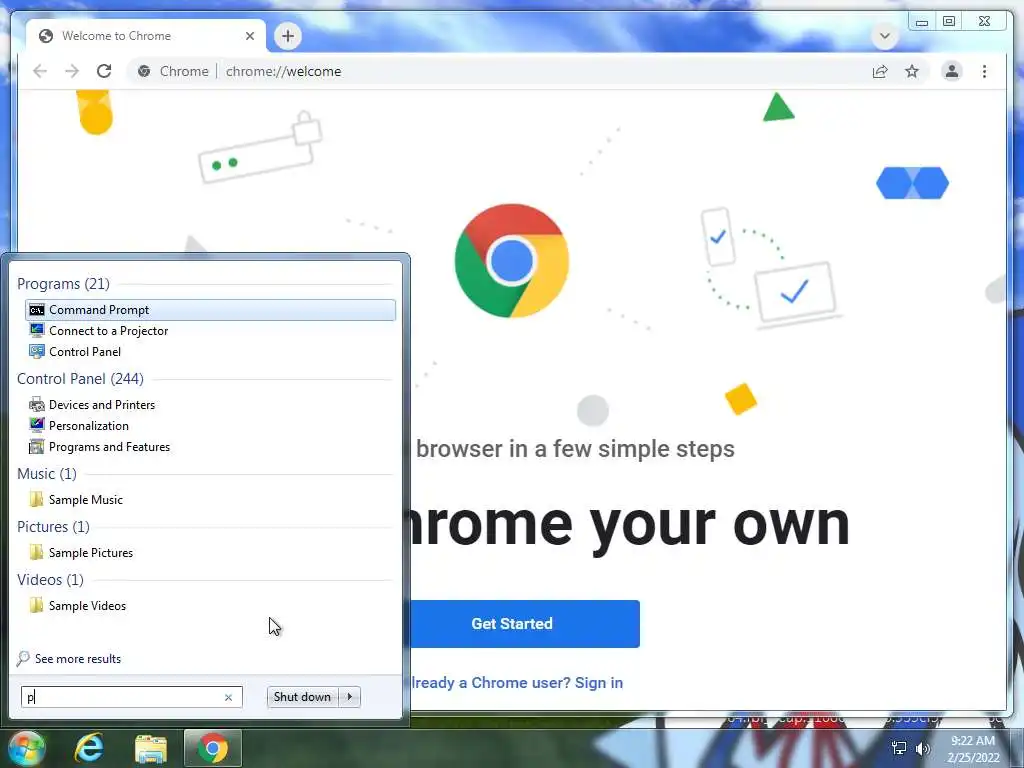
Task: Click the share page icon in address bar
Action: click(x=880, y=71)
